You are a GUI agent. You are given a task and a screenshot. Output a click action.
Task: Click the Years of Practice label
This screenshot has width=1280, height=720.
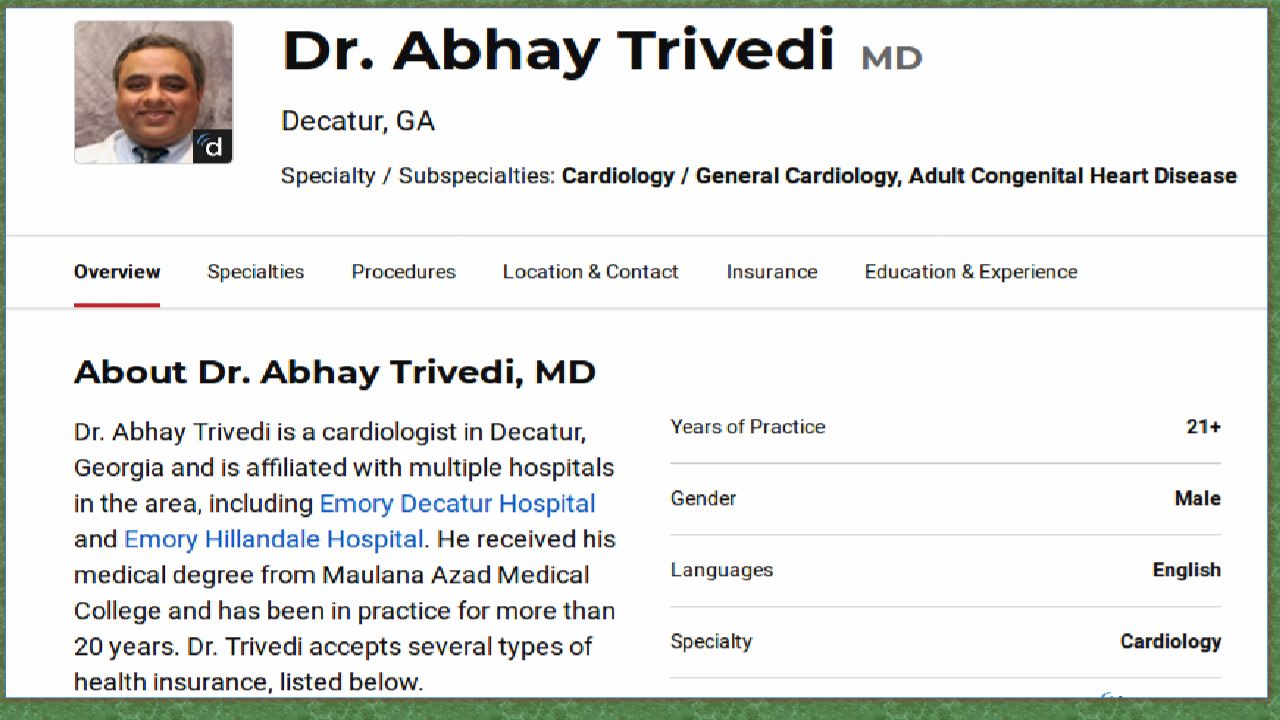pos(747,427)
